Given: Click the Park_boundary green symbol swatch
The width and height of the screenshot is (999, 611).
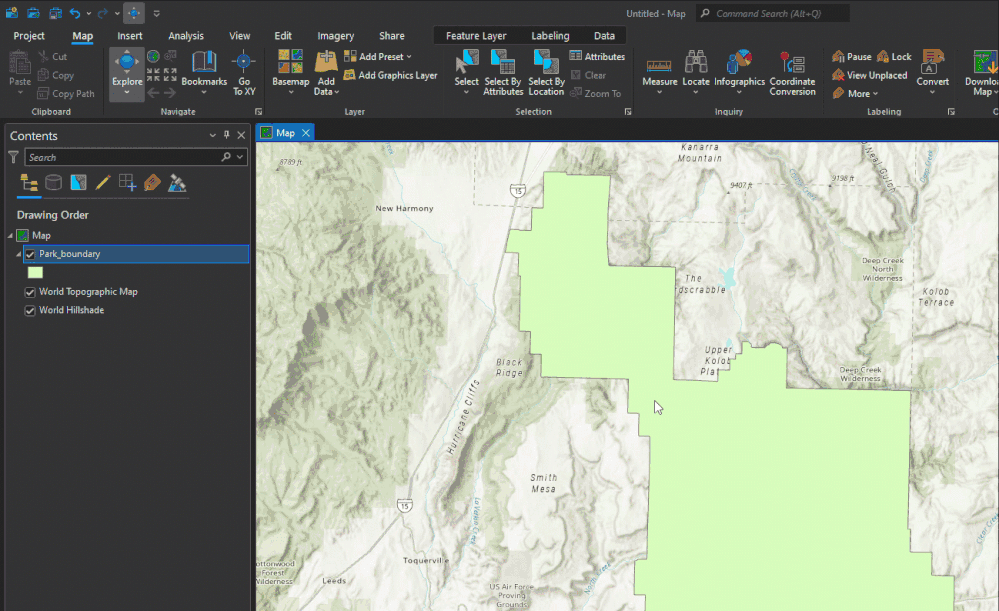Looking at the screenshot, I should (35, 272).
